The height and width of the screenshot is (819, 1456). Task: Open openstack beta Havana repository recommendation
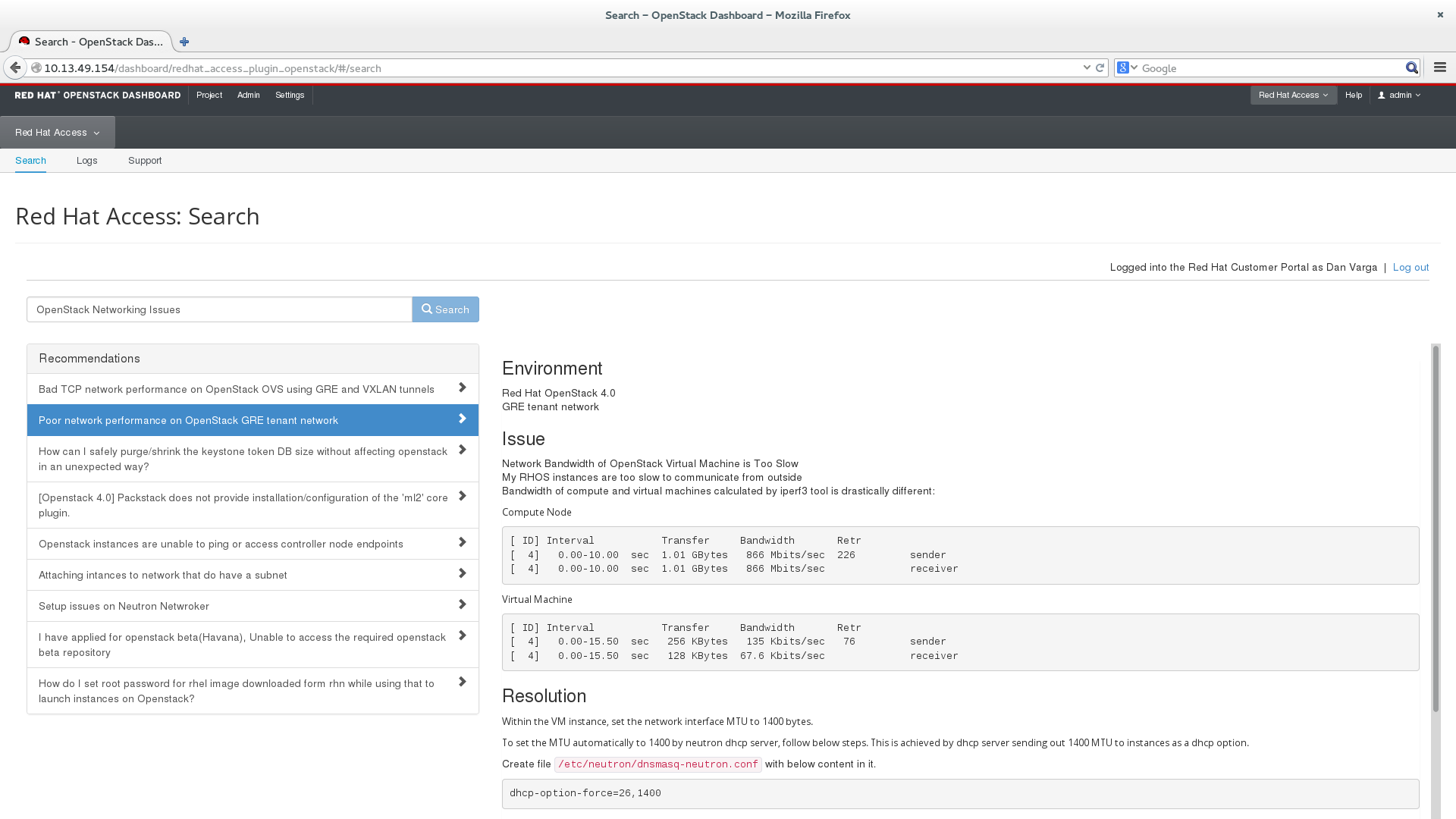click(253, 645)
